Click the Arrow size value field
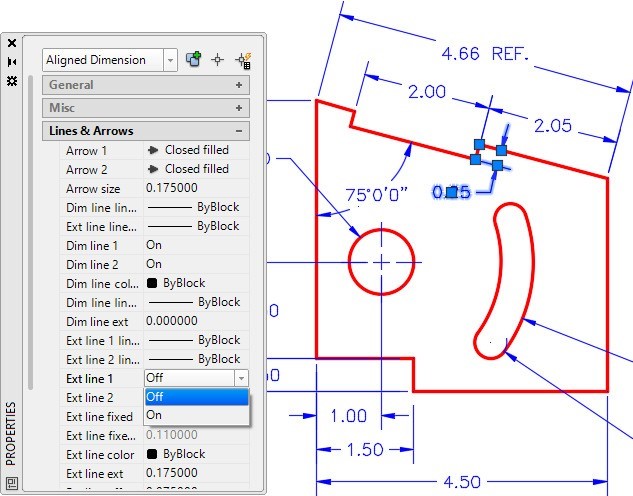The width and height of the screenshot is (633, 496). pyautogui.click(x=195, y=188)
